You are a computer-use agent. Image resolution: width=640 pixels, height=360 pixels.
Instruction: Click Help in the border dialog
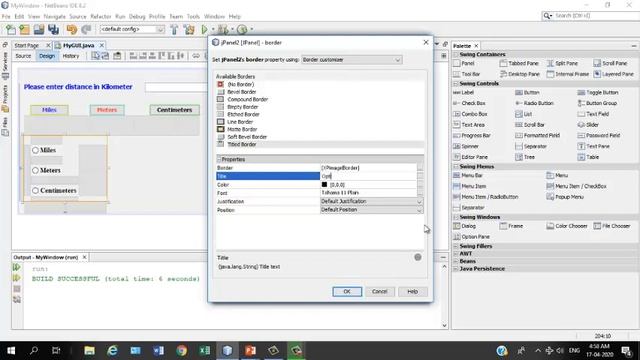click(x=412, y=291)
